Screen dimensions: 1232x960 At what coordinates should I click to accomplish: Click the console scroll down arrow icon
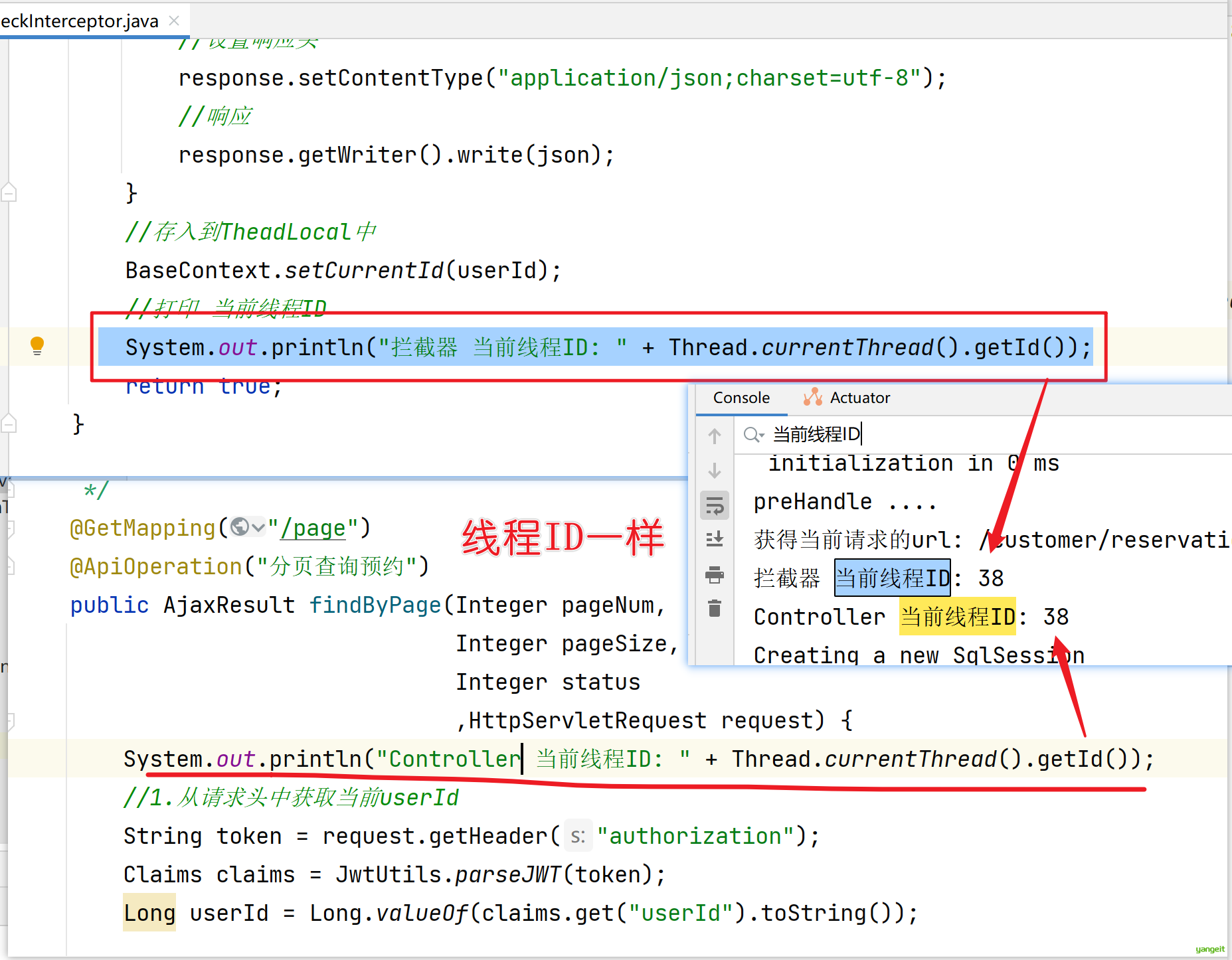tap(715, 471)
